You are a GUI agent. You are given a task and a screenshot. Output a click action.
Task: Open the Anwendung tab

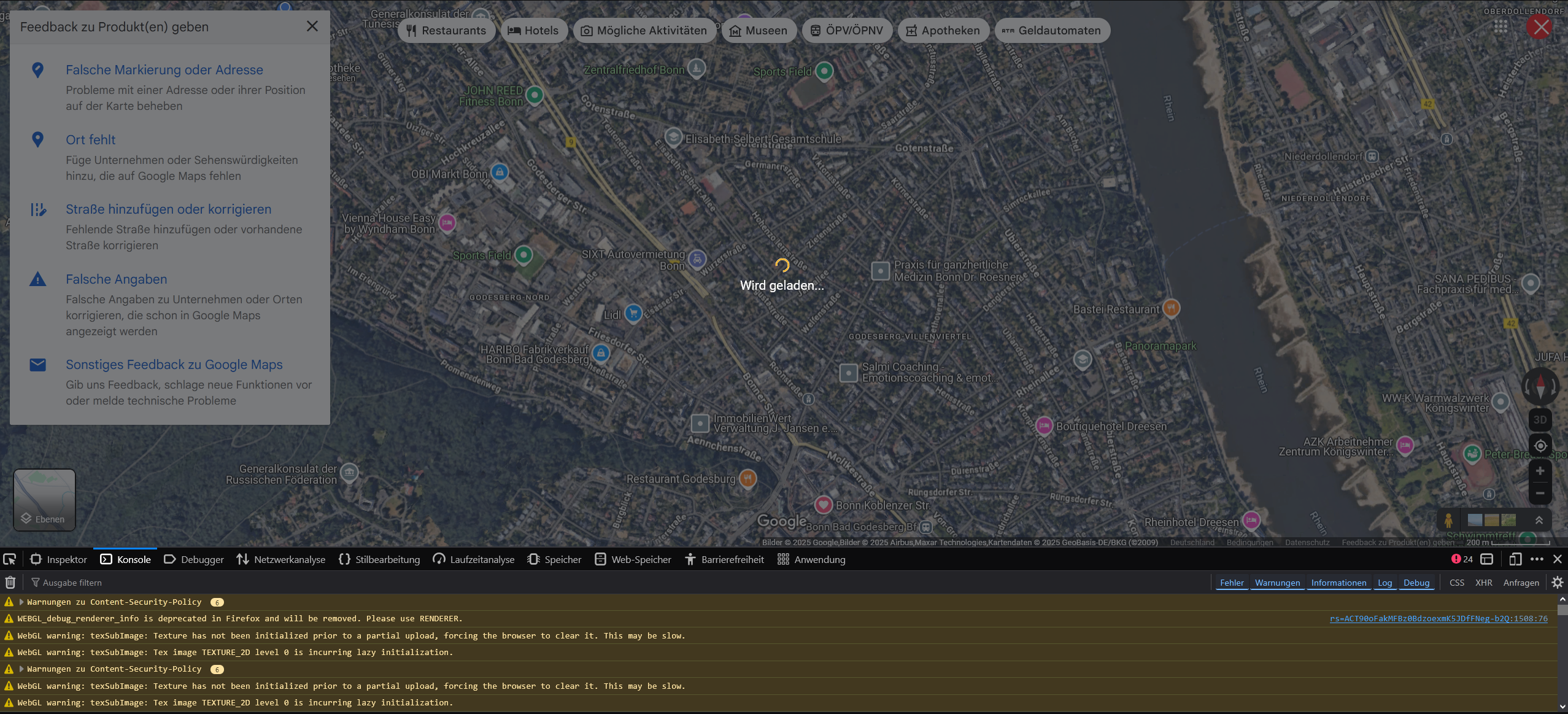(811, 559)
